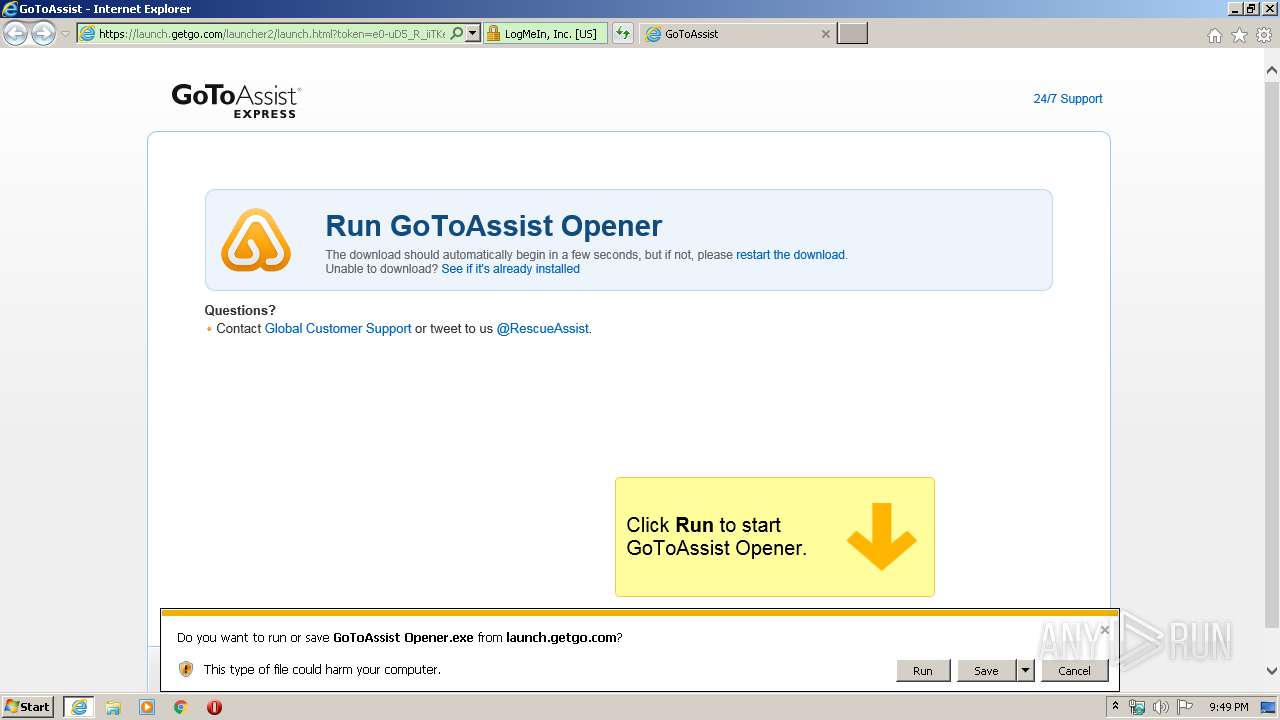Viewport: 1280px width, 720px height.
Task: Open the Tools gear icon
Action: tap(1264, 35)
